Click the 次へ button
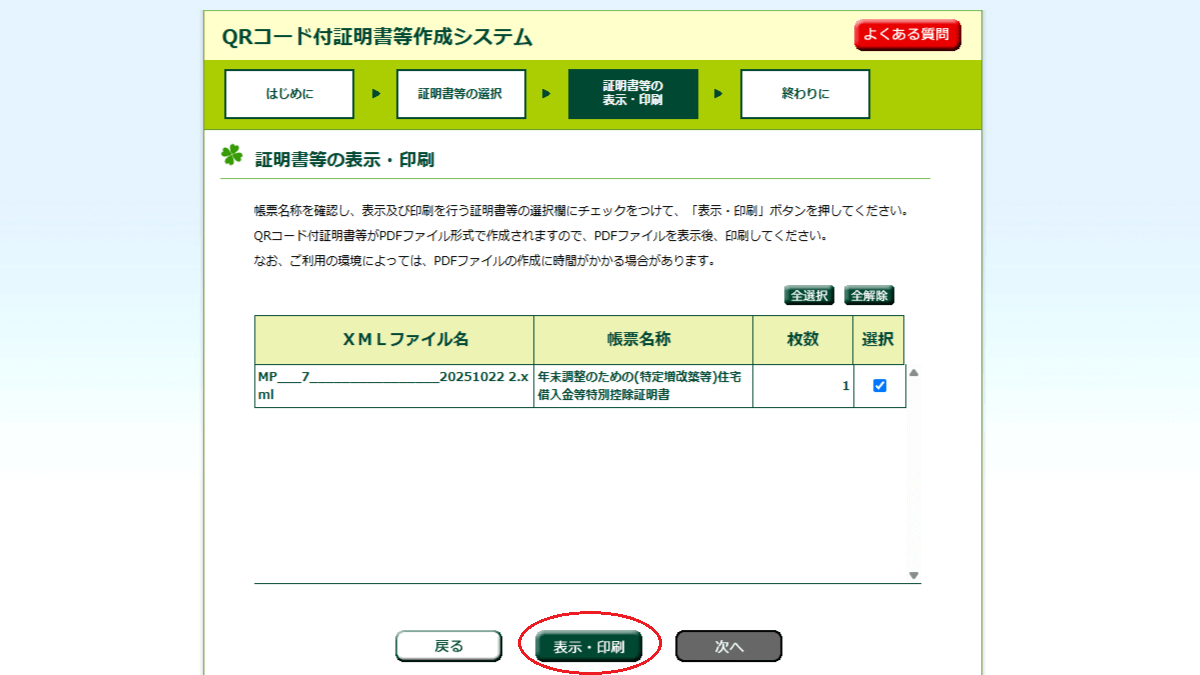The image size is (1200, 675). click(x=728, y=646)
